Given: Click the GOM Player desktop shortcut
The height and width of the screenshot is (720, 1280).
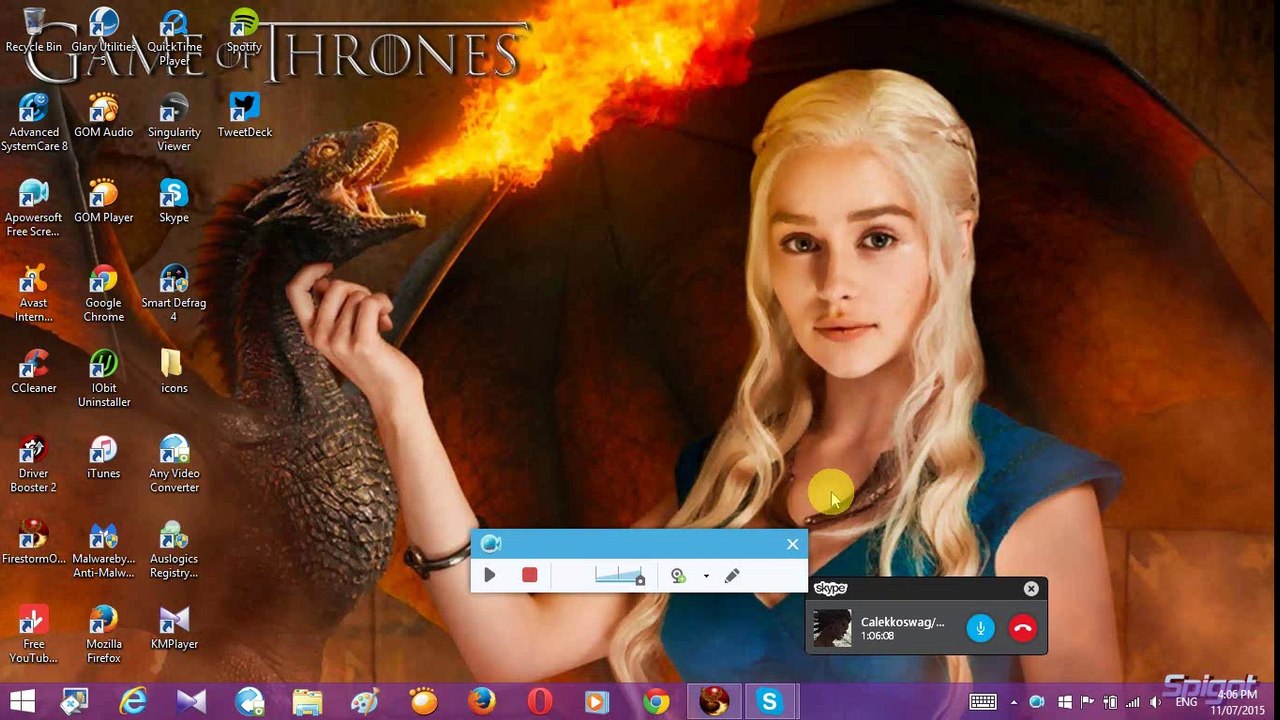Looking at the screenshot, I should pyautogui.click(x=103, y=201).
